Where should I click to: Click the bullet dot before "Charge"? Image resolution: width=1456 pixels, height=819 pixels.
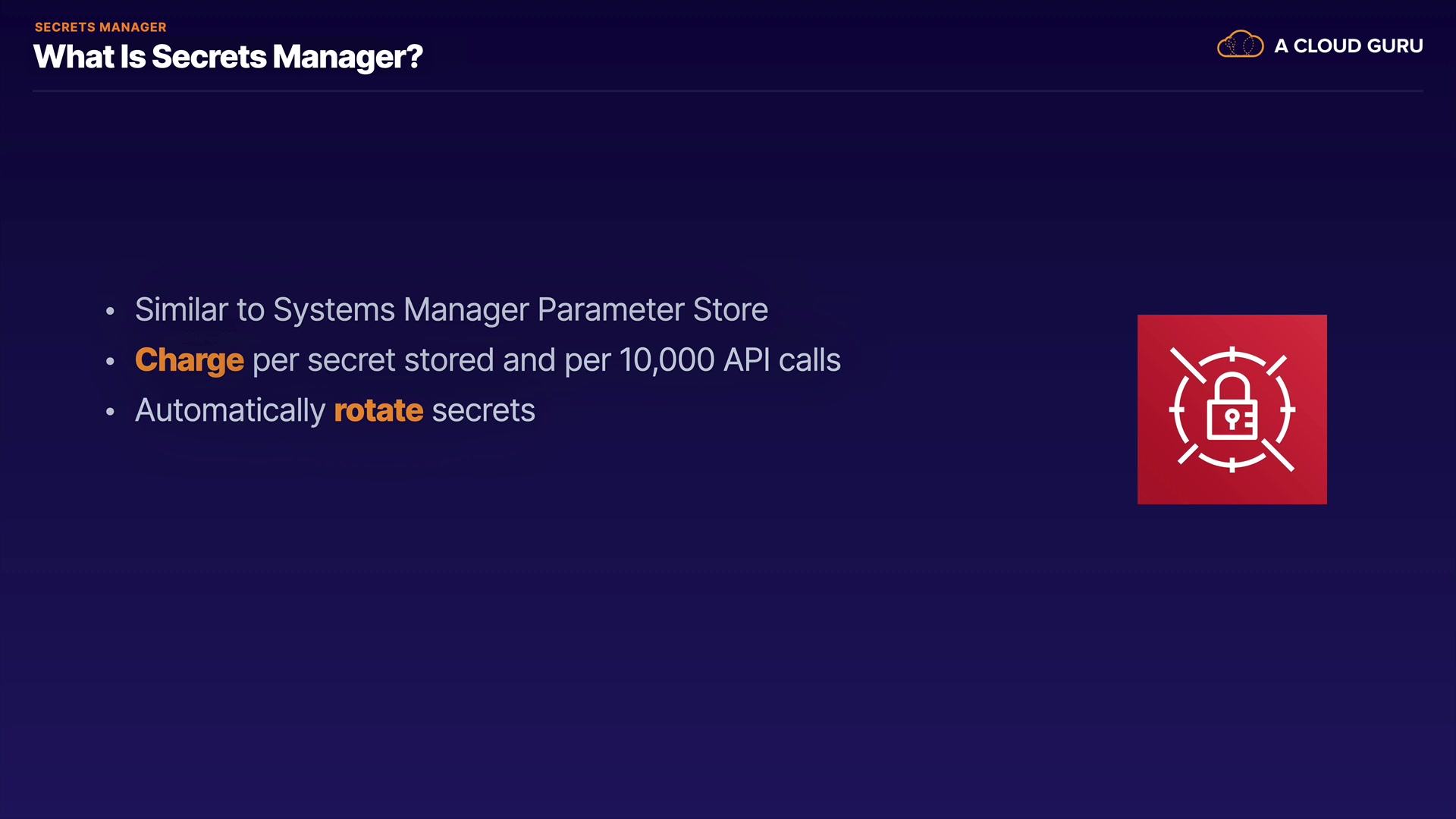click(x=111, y=362)
